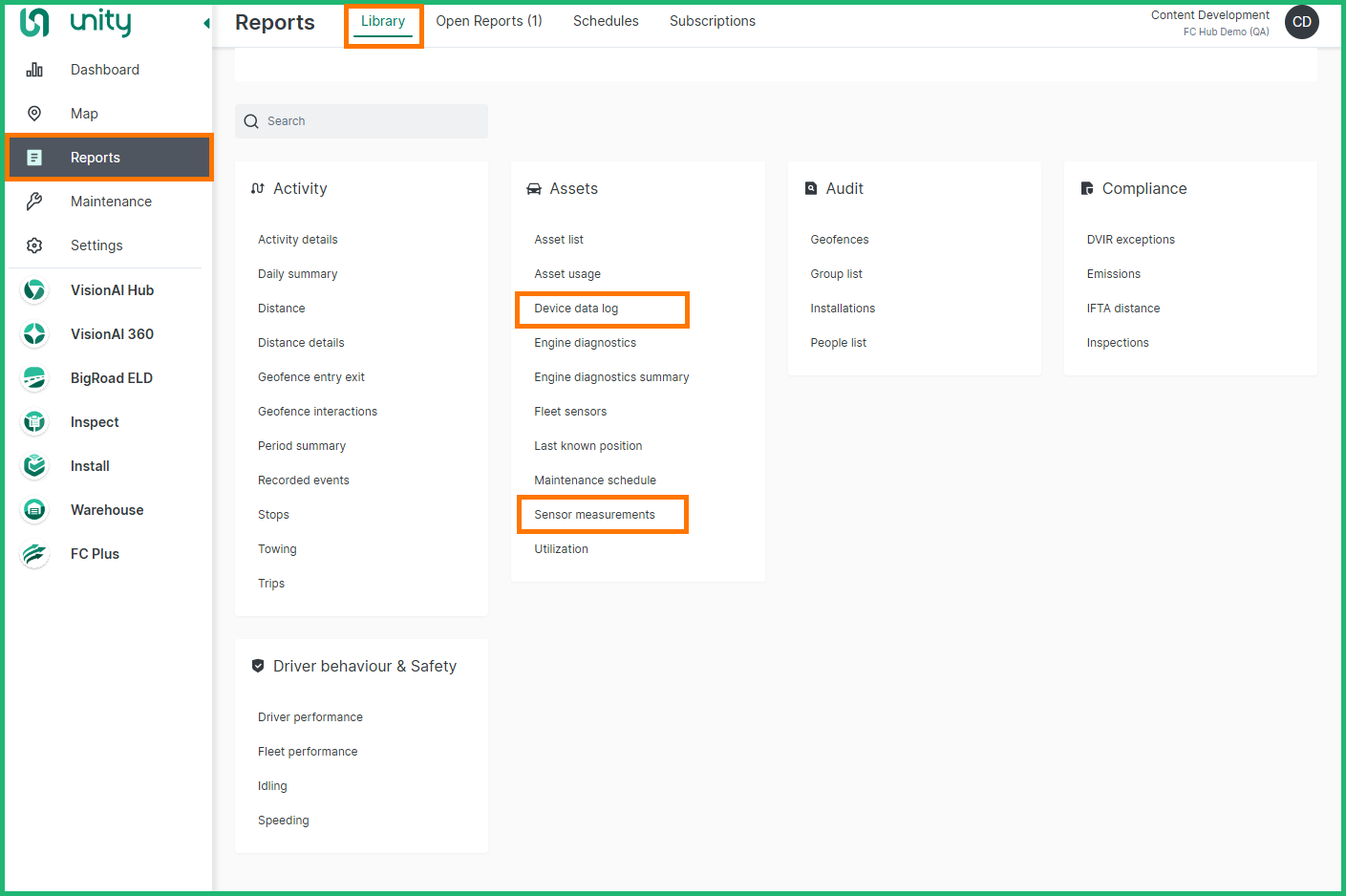
Task: Open the IFTA distance report
Action: (x=1122, y=309)
